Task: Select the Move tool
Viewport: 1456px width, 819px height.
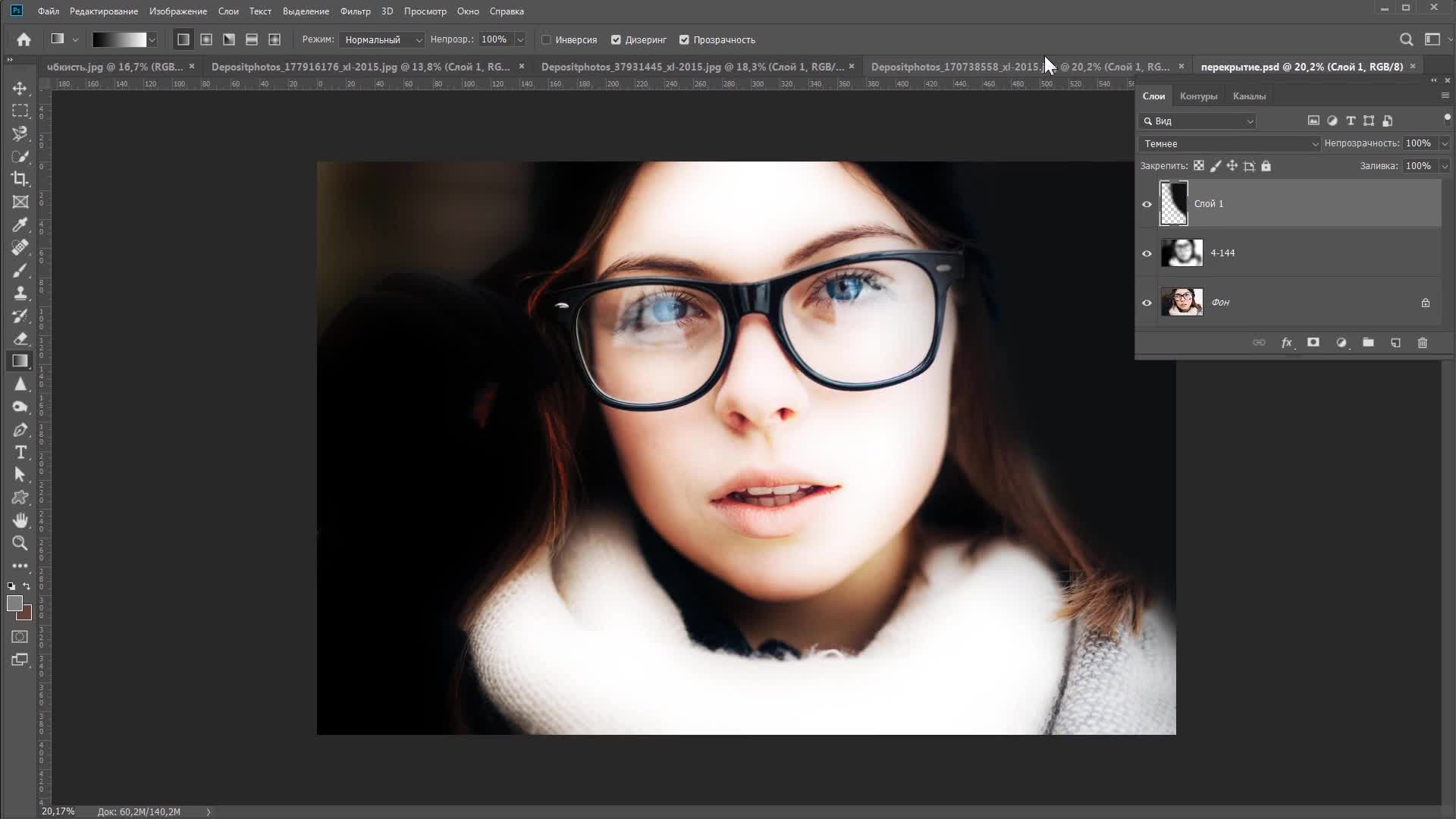Action: [x=20, y=88]
